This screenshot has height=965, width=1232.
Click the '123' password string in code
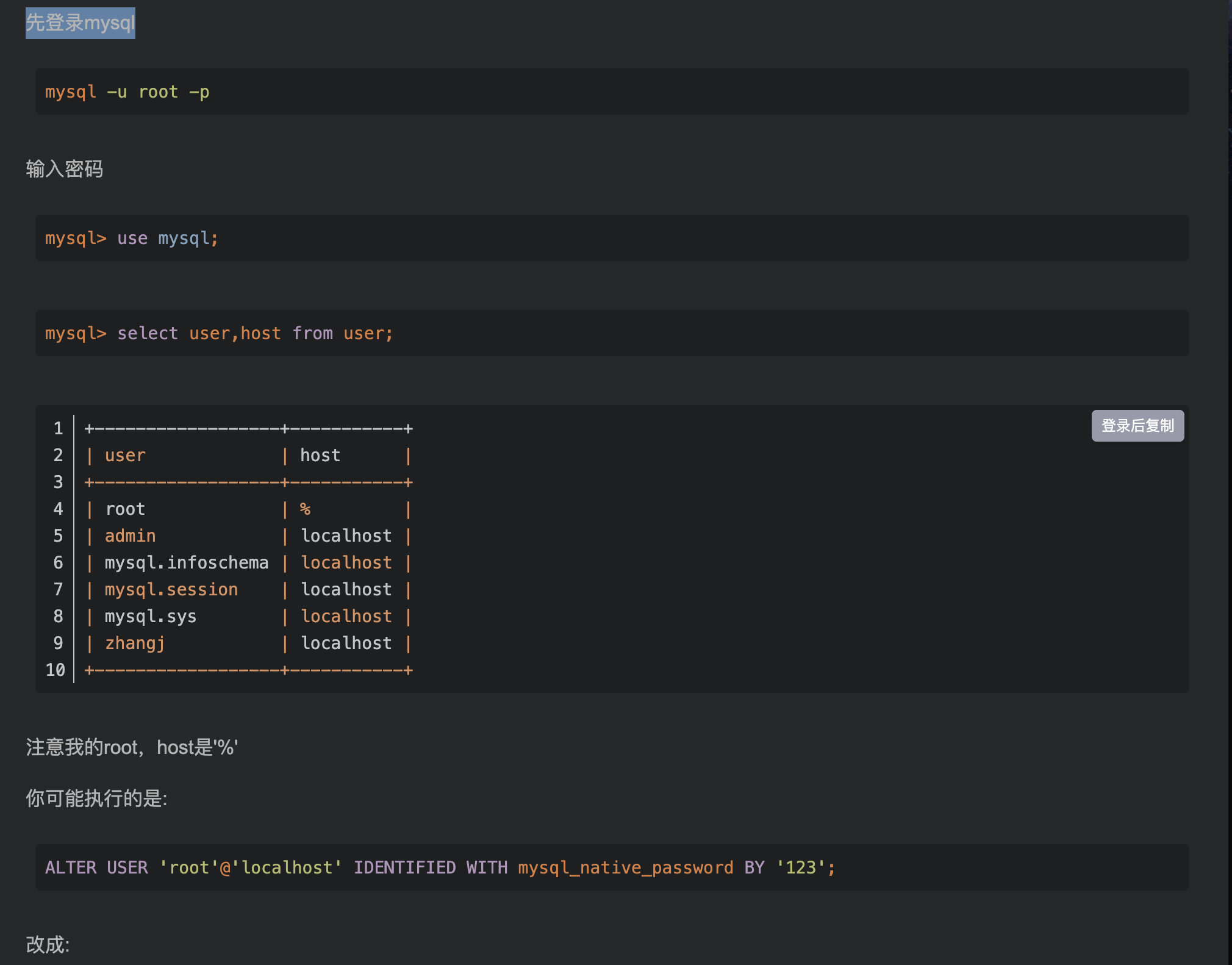(x=801, y=867)
